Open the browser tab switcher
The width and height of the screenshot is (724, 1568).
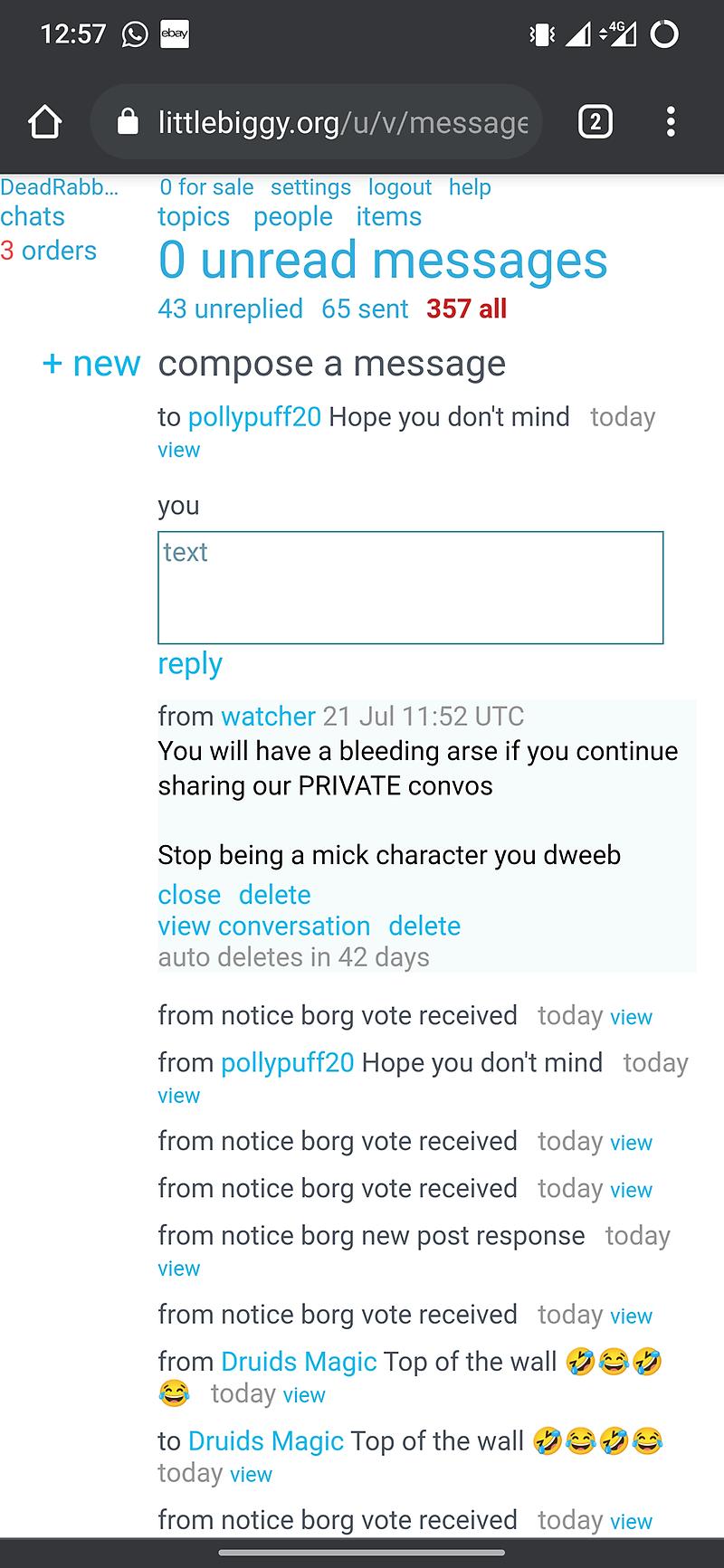tap(595, 122)
